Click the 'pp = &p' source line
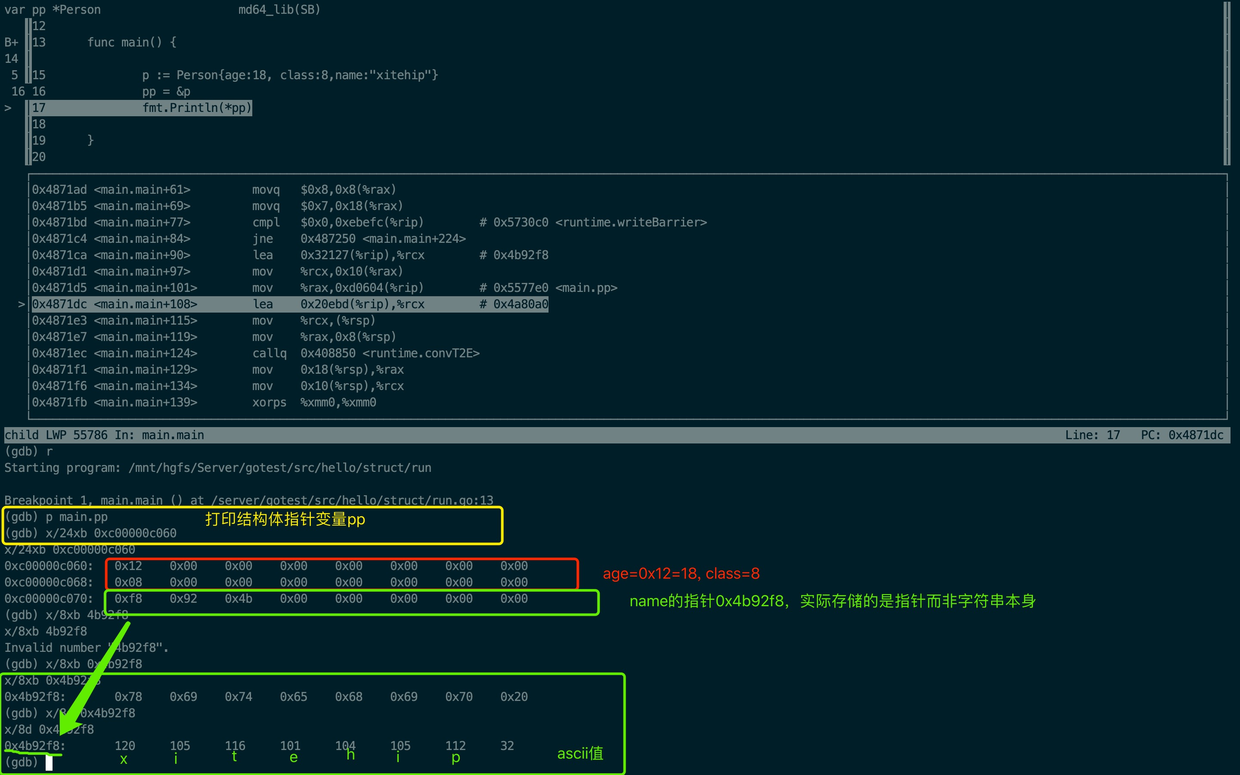The image size is (1240, 775). [166, 91]
